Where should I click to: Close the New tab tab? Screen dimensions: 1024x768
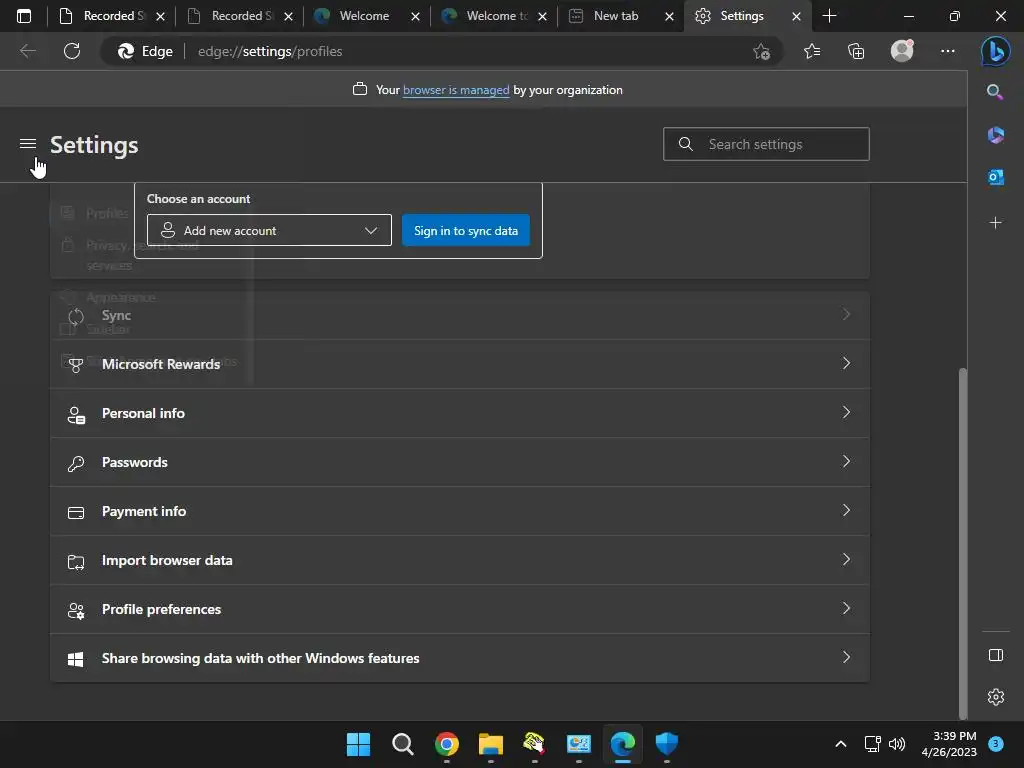point(669,16)
